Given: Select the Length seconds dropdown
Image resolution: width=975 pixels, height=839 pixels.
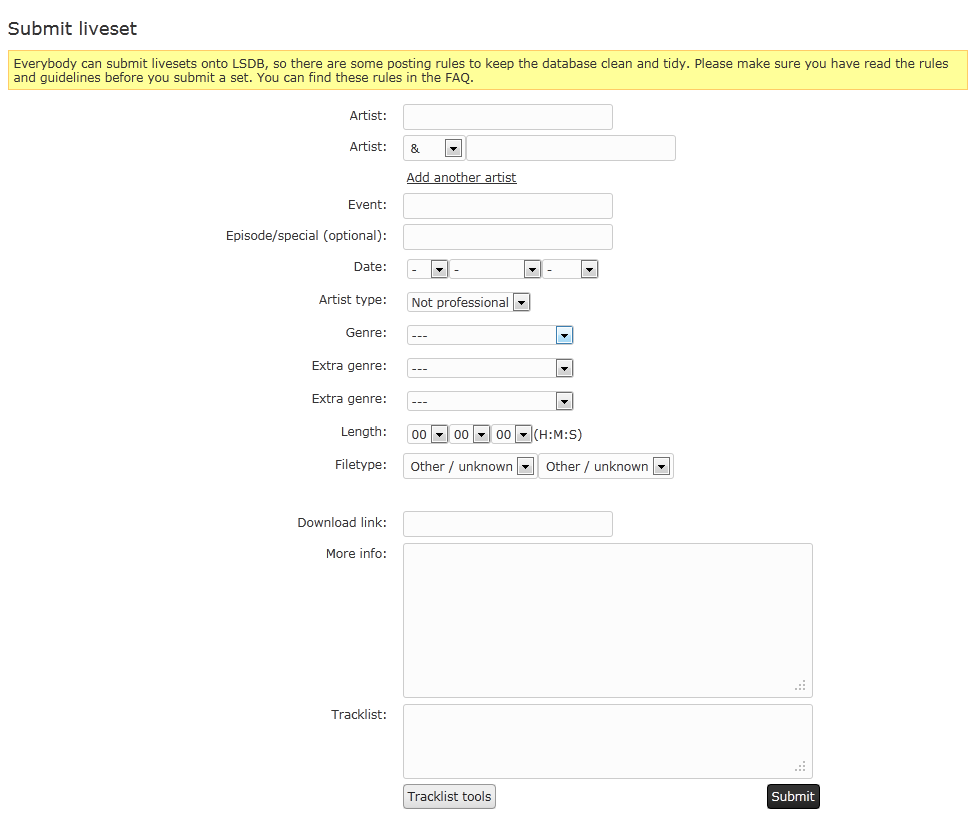Looking at the screenshot, I should click(x=512, y=434).
